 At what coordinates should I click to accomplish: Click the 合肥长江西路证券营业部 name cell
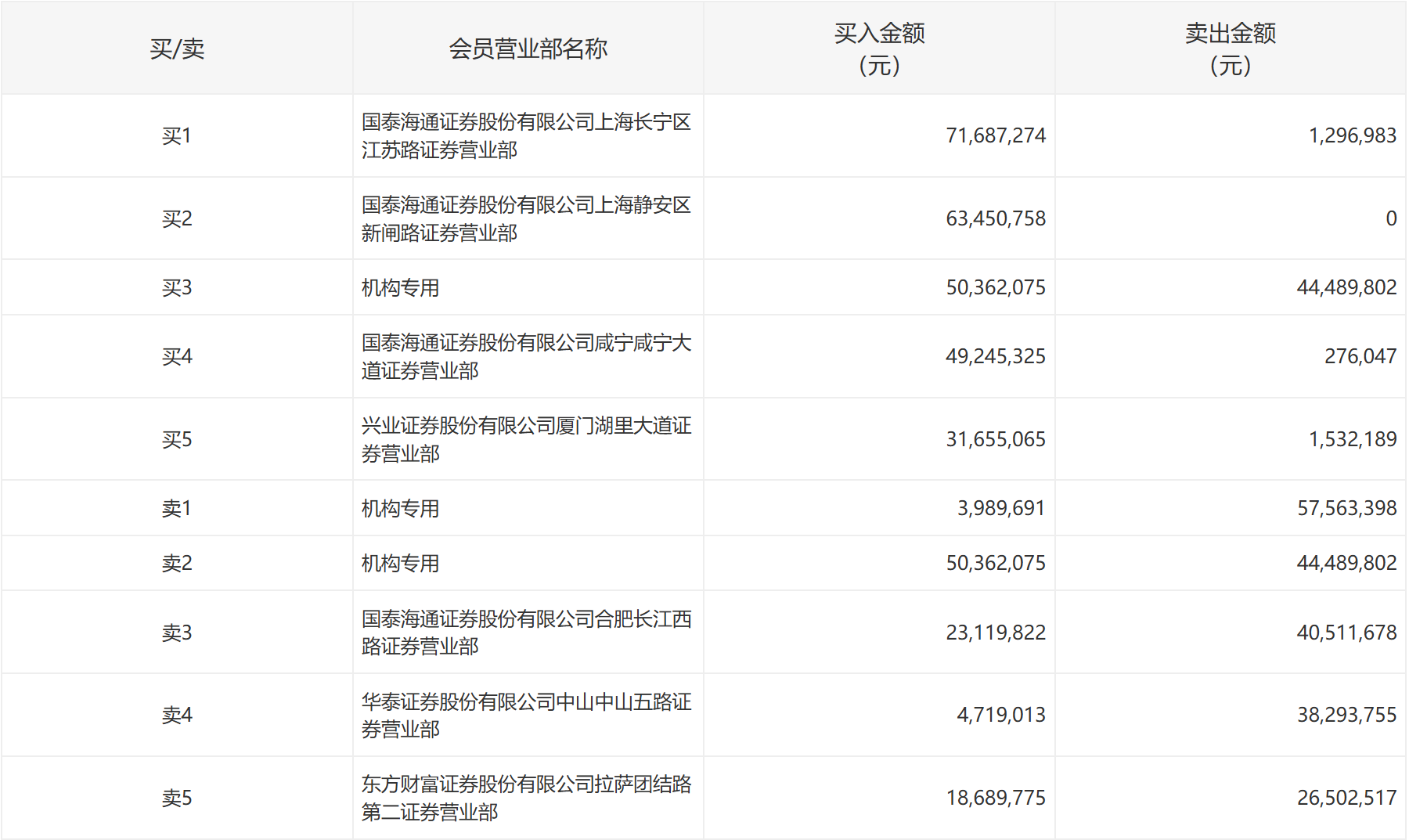(527, 633)
